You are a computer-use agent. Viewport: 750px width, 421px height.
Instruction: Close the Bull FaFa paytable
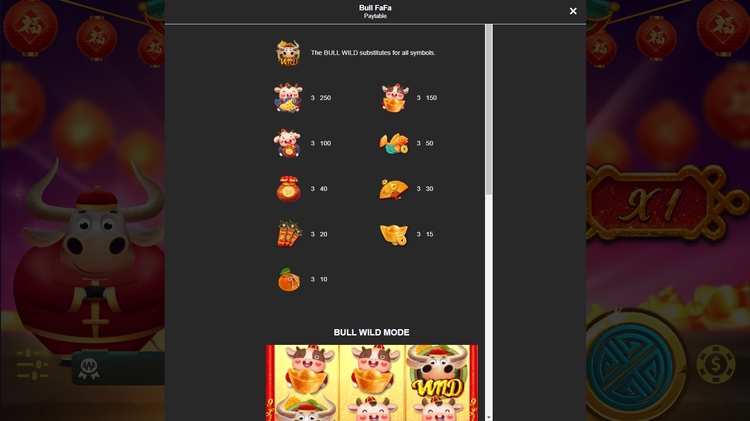[573, 11]
